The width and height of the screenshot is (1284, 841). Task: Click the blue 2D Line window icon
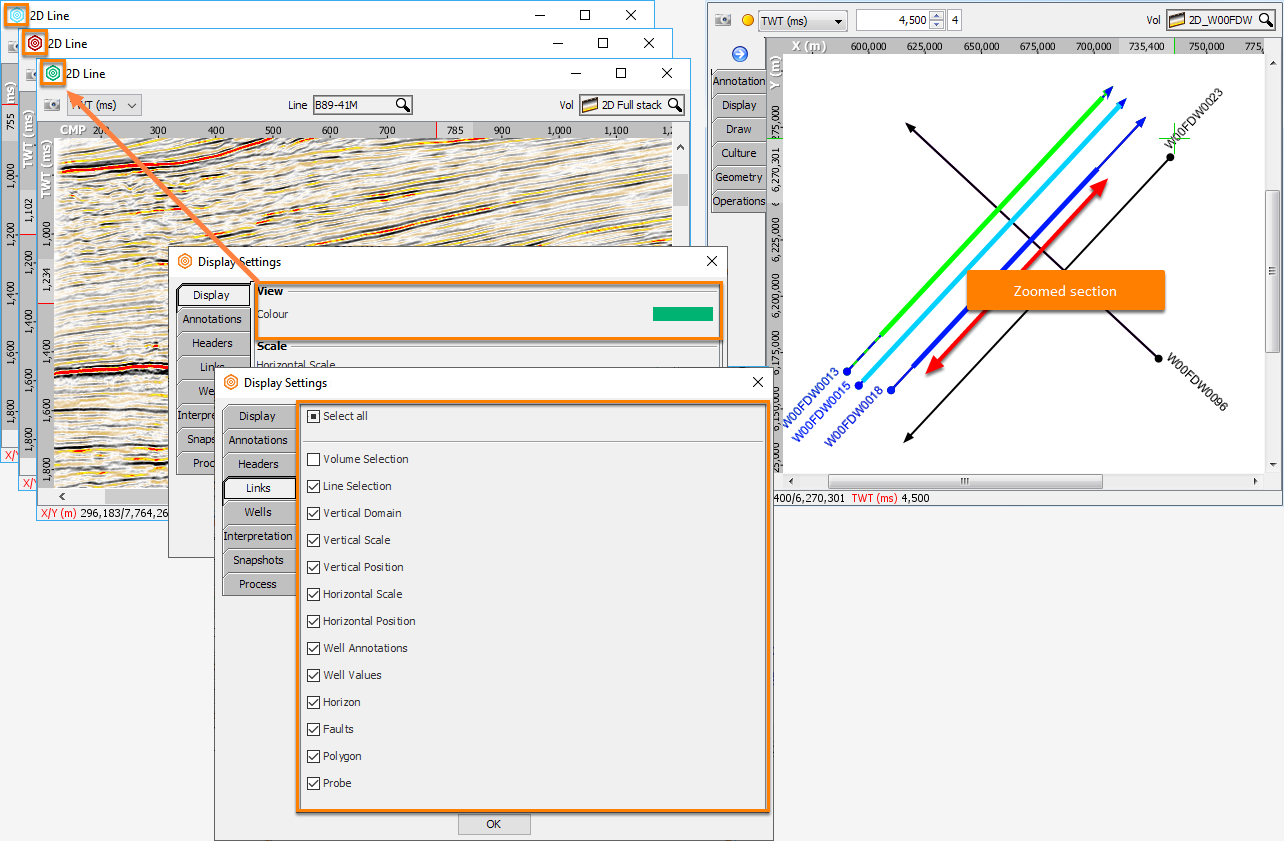pos(17,15)
